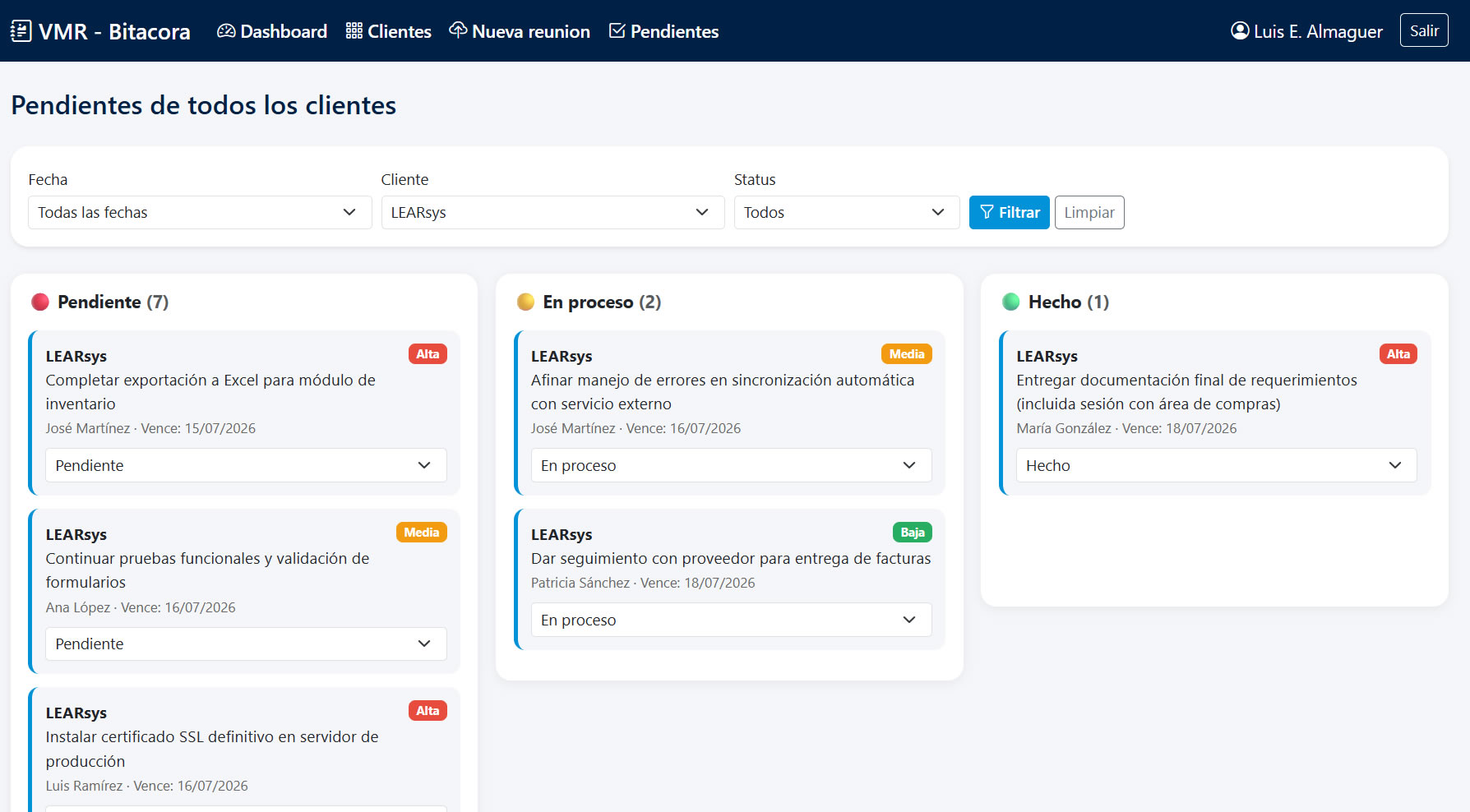Select Pendientes in the top navigation
This screenshot has width=1470, height=812.
pos(663,31)
